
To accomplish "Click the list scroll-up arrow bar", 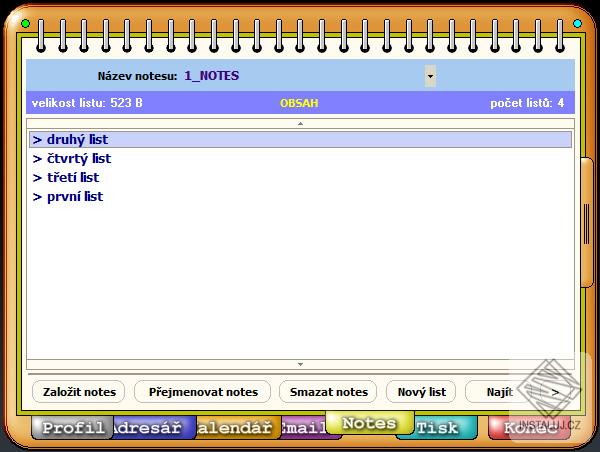I will click(x=300, y=123).
